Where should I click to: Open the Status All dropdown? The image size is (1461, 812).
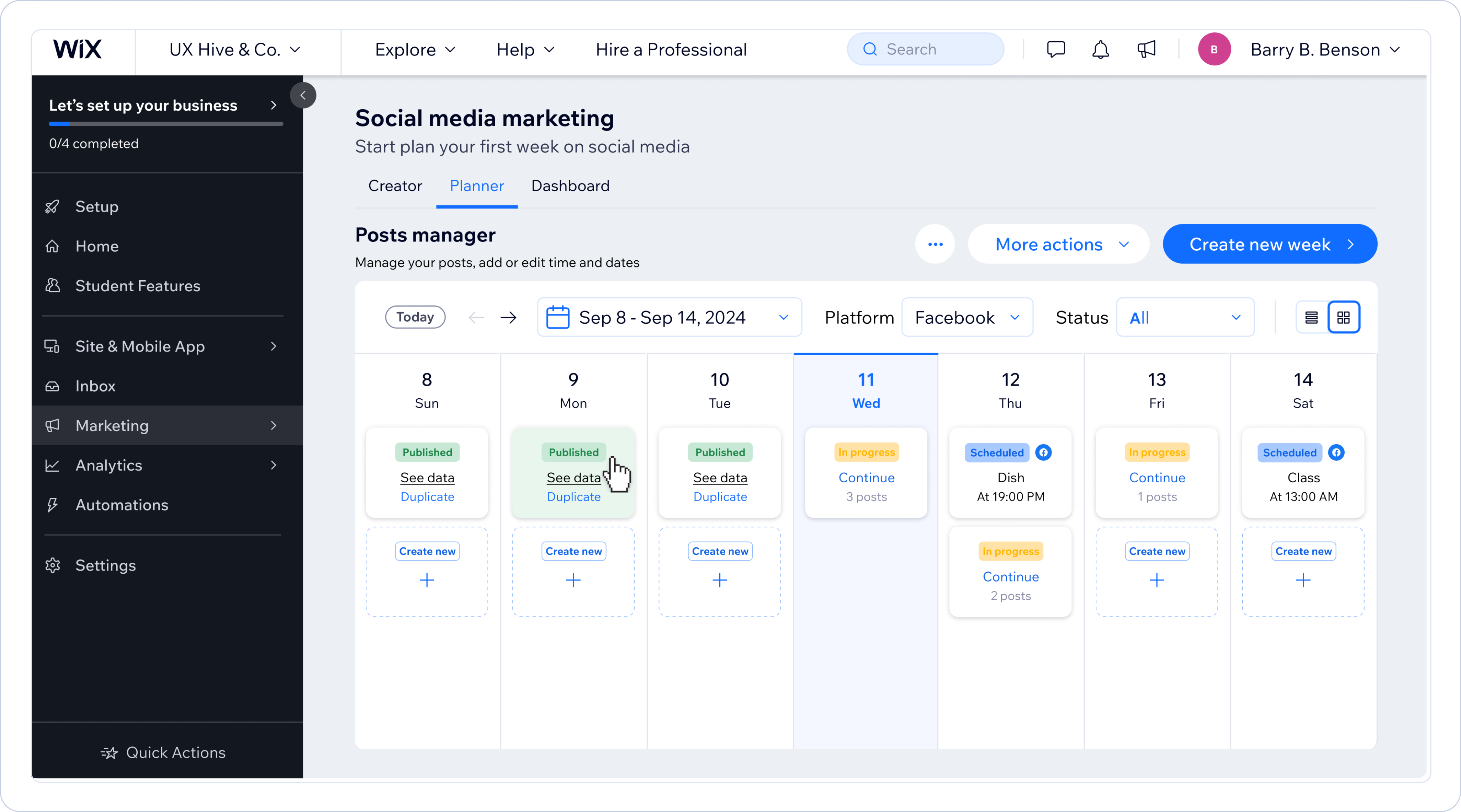(x=1185, y=318)
